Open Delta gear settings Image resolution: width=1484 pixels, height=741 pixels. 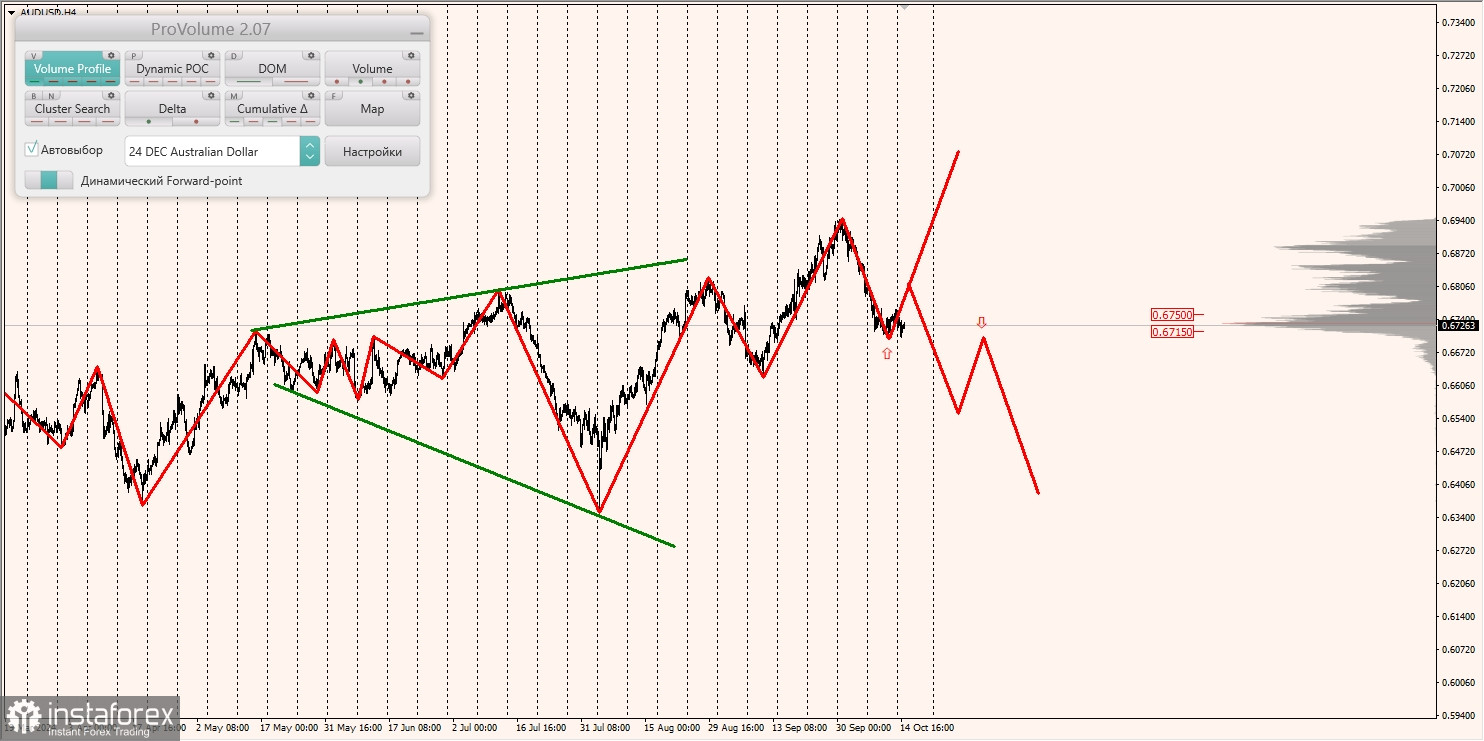click(211, 96)
